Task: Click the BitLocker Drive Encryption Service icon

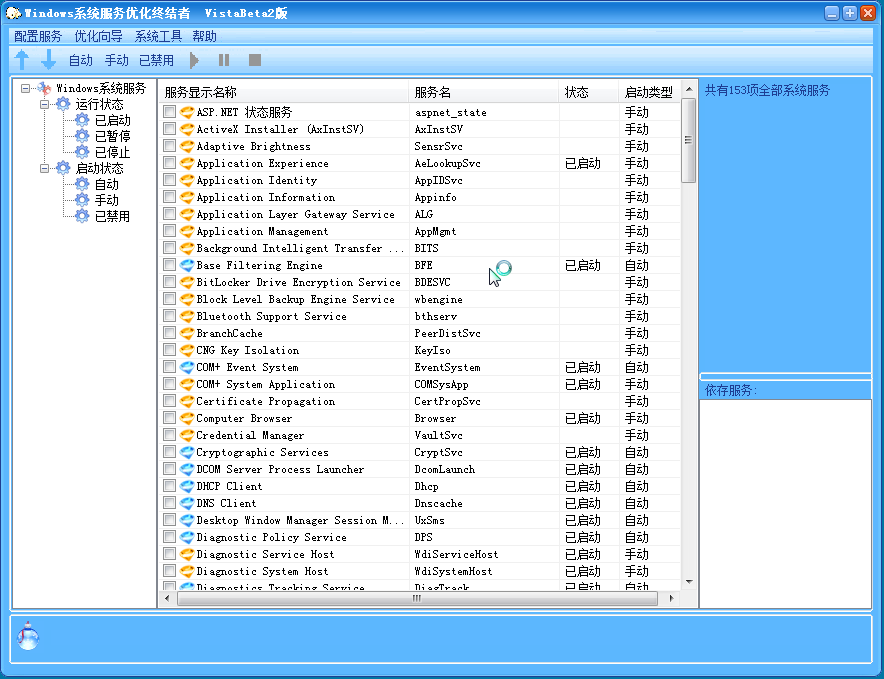Action: [x=186, y=283]
